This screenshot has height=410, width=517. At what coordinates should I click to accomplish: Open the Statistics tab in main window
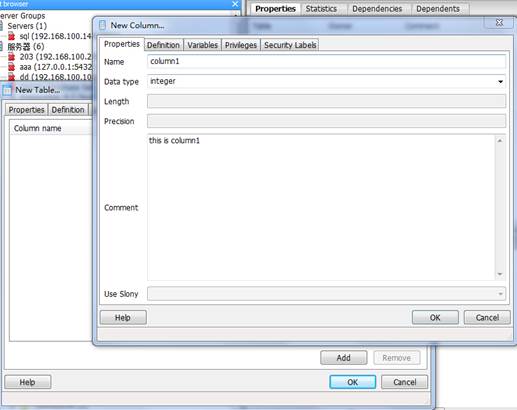tap(321, 9)
